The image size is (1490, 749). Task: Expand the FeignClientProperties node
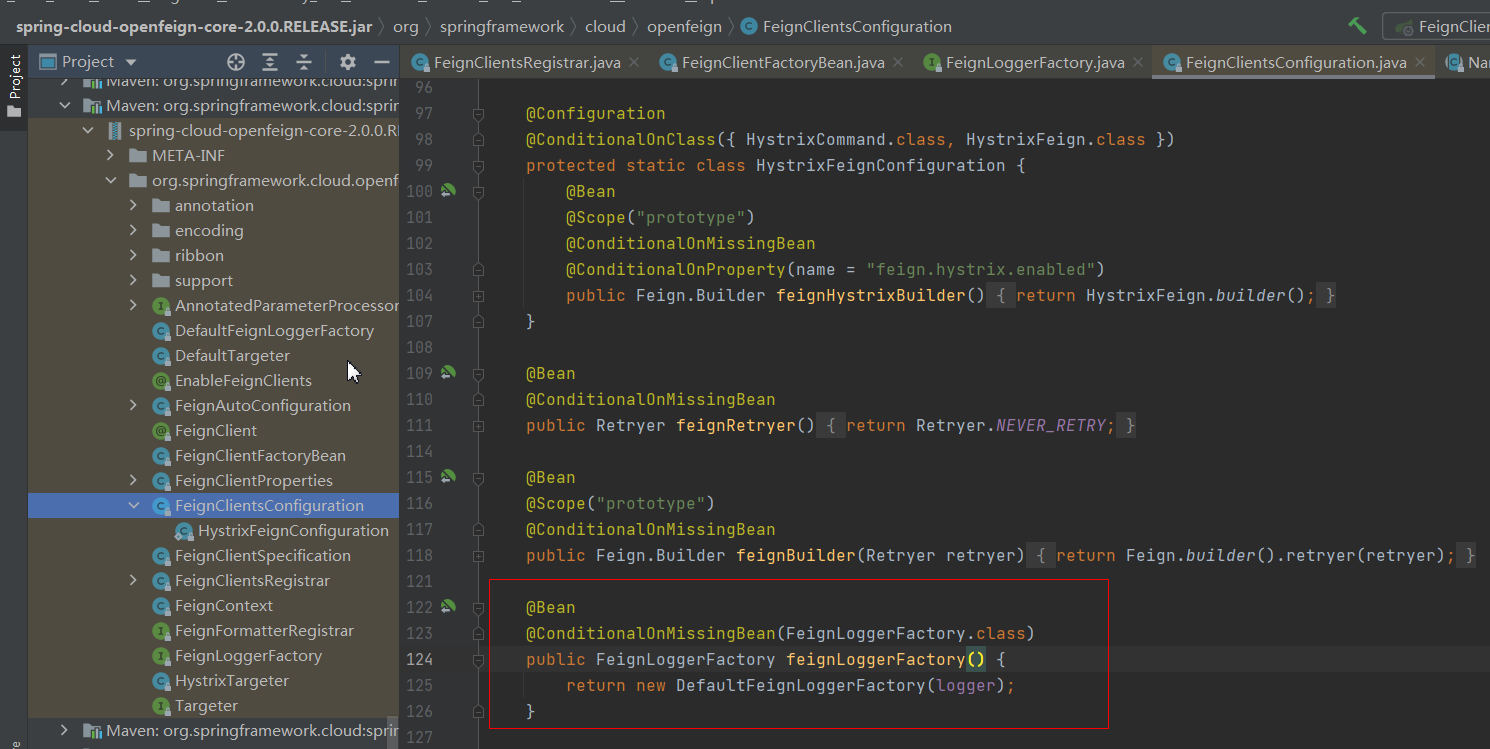(134, 481)
